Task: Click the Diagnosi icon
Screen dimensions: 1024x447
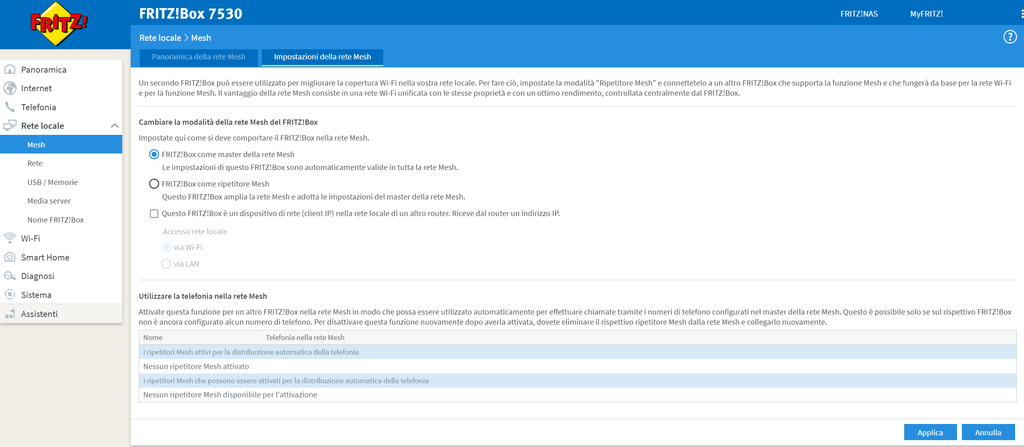Action: [9, 276]
